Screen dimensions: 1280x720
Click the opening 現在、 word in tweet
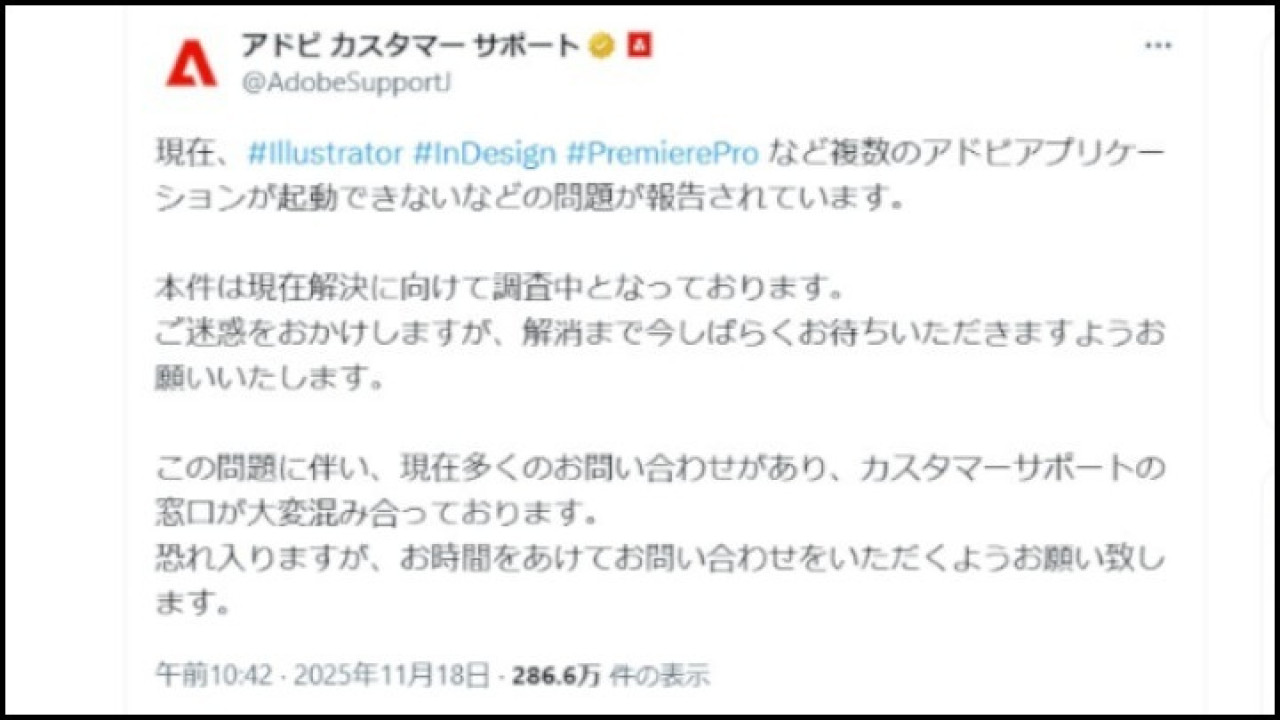pyautogui.click(x=196, y=154)
